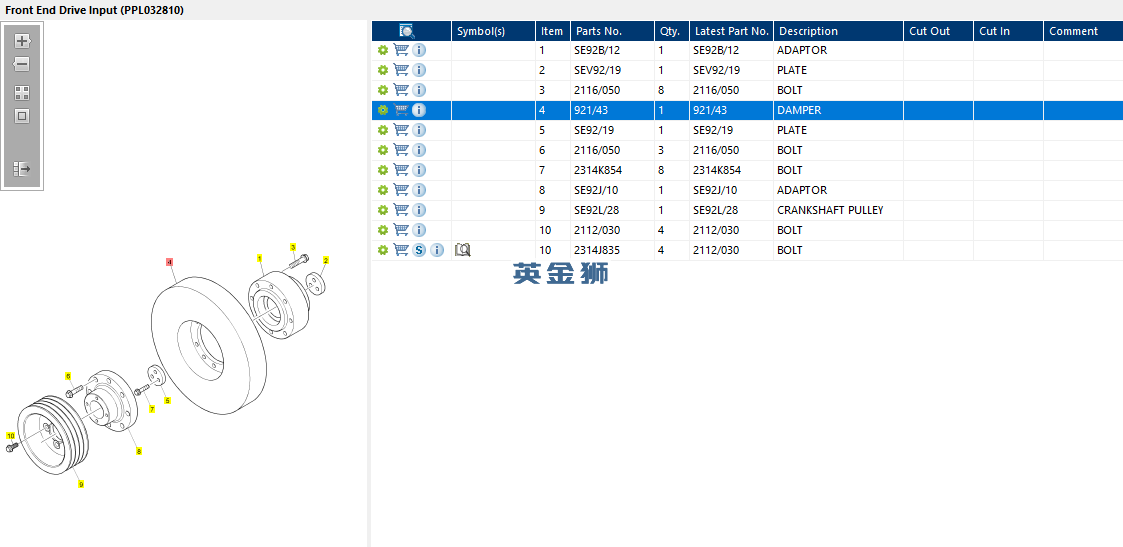Viewport: 1123px width, 547px height.
Task: Select diagram callout 5 label
Action: pyautogui.click(x=168, y=400)
